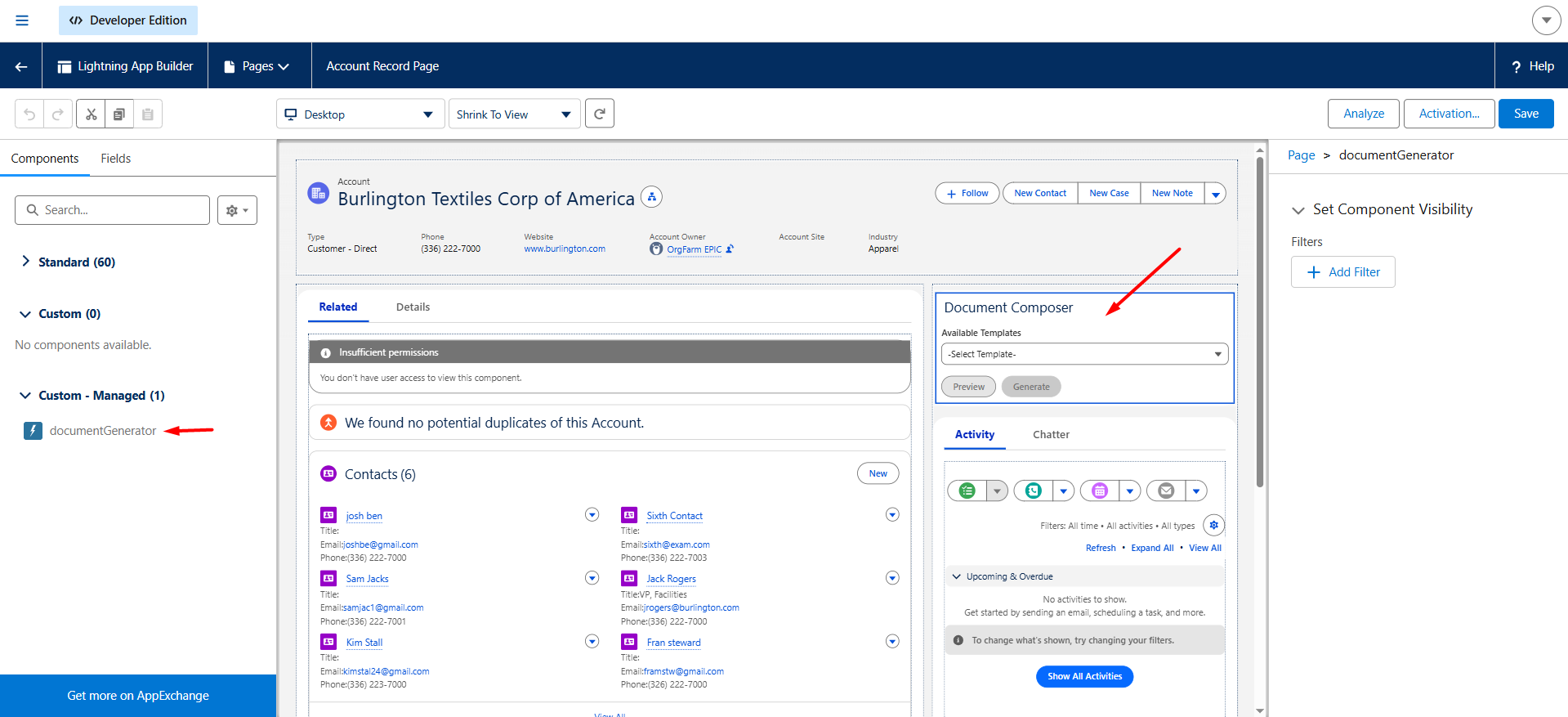Click the new task activity icon

pos(967,491)
